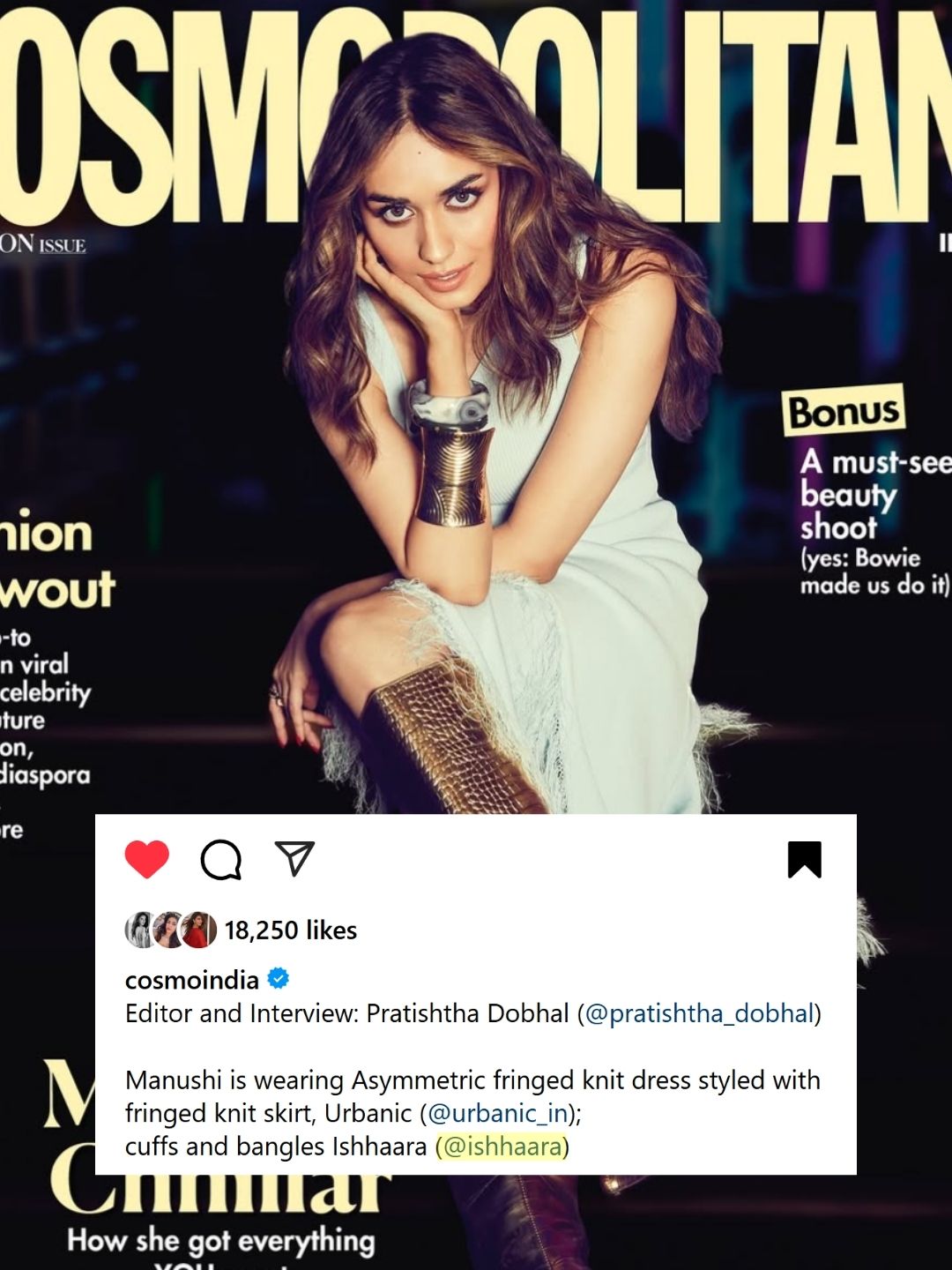952x1270 pixels.
Task: Open the @urbanic_in mention
Action: click(498, 1113)
